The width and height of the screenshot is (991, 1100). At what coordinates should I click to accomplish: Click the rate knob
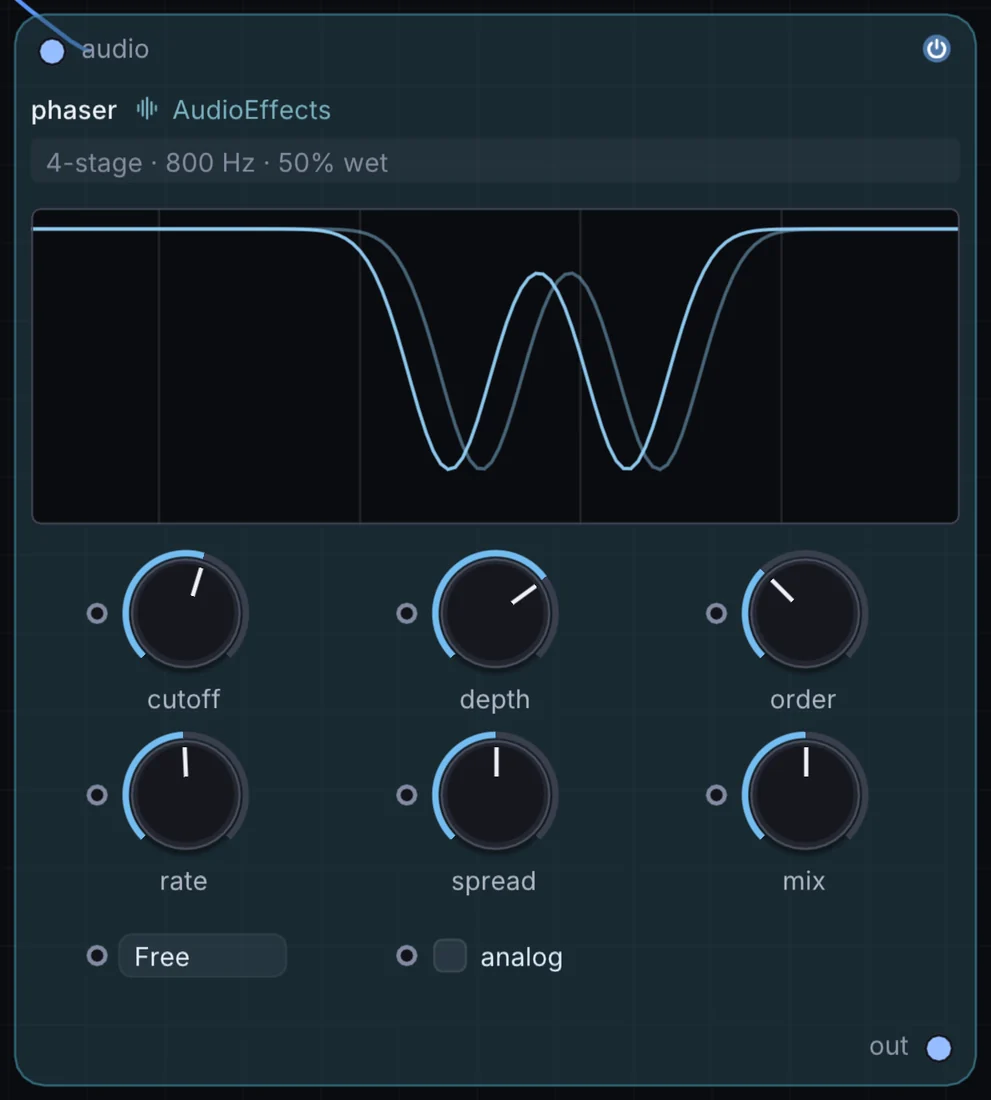(185, 794)
